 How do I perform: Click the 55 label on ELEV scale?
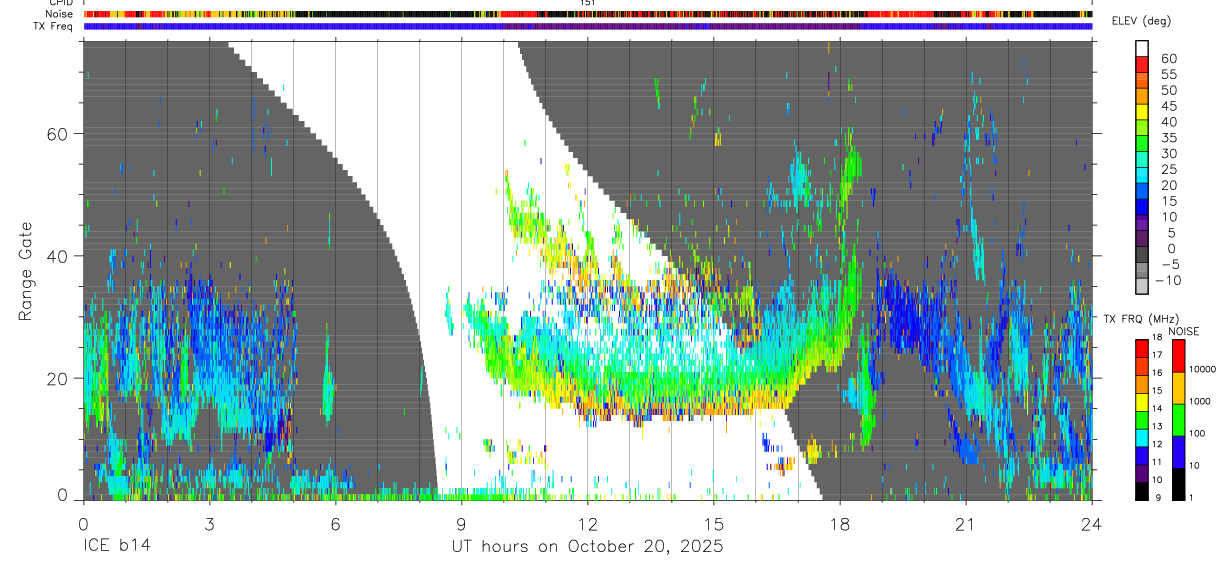1168,75
